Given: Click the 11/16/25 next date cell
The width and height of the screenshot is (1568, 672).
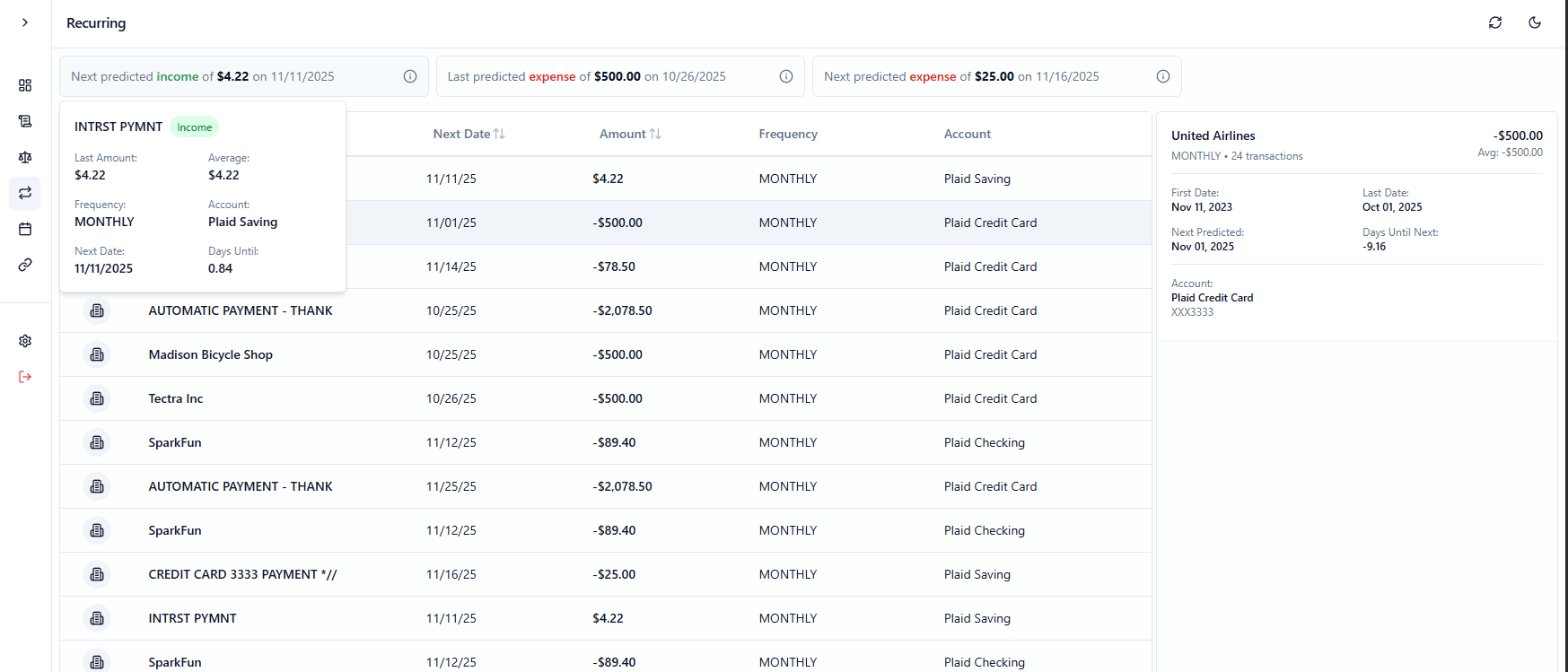Looking at the screenshot, I should tap(451, 574).
